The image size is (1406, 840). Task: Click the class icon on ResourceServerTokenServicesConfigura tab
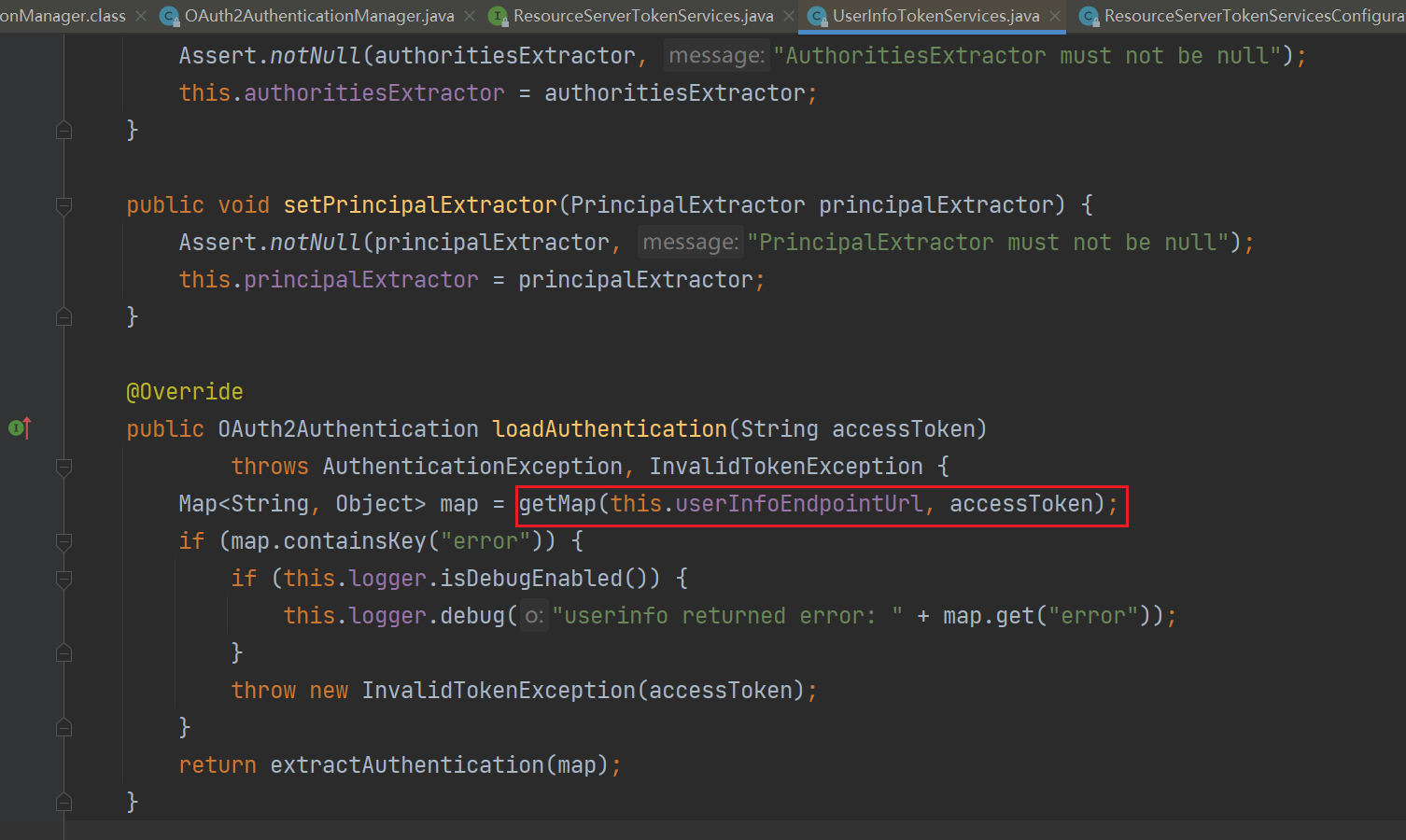point(1089,16)
